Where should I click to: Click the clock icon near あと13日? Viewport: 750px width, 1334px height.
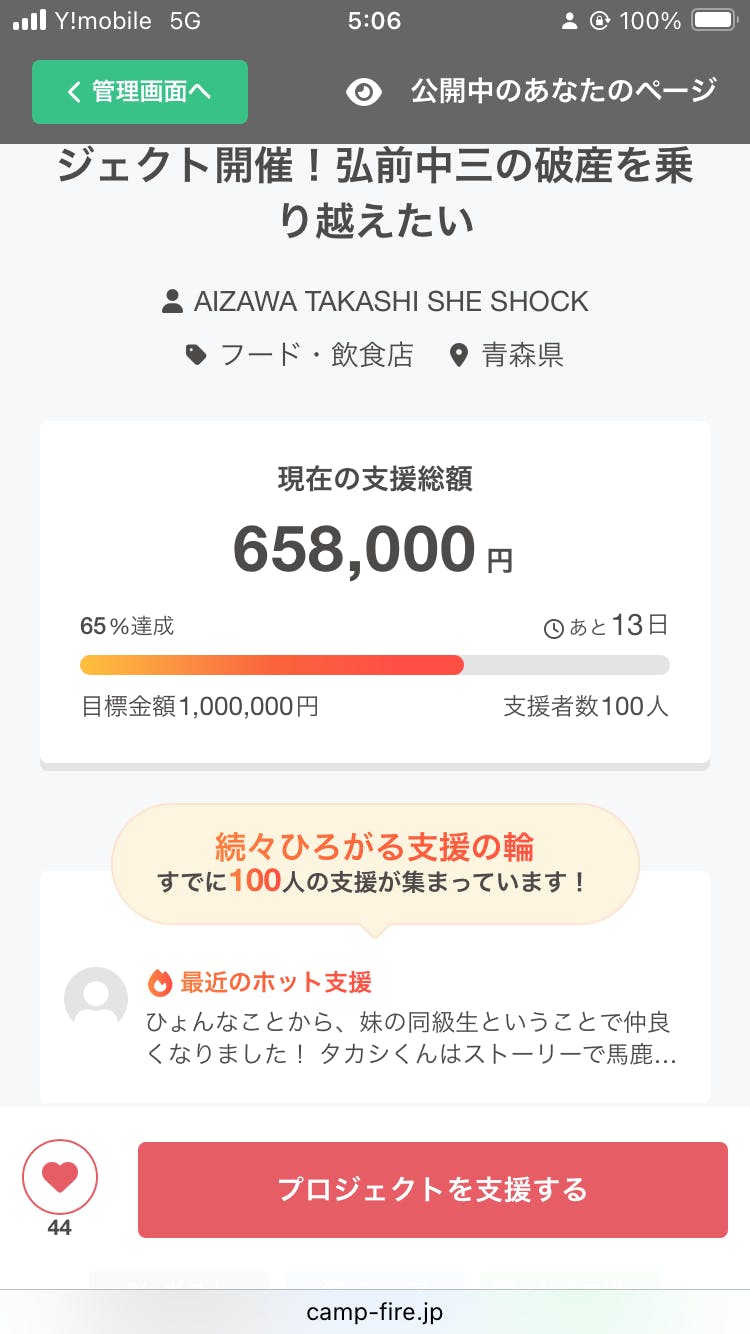click(x=553, y=629)
